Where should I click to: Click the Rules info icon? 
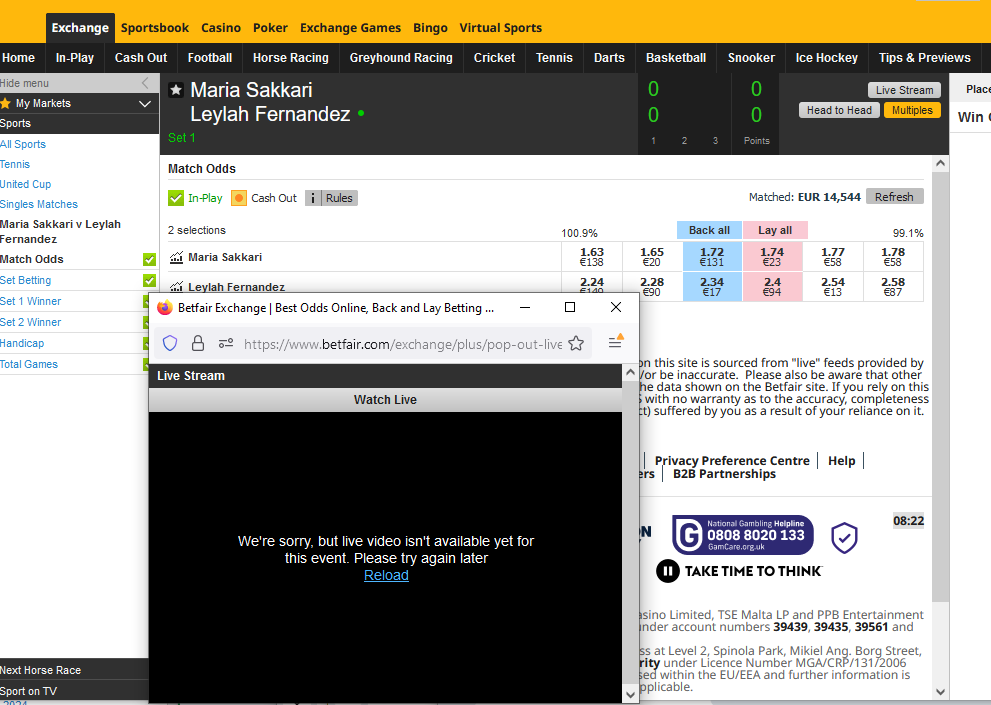(313, 198)
